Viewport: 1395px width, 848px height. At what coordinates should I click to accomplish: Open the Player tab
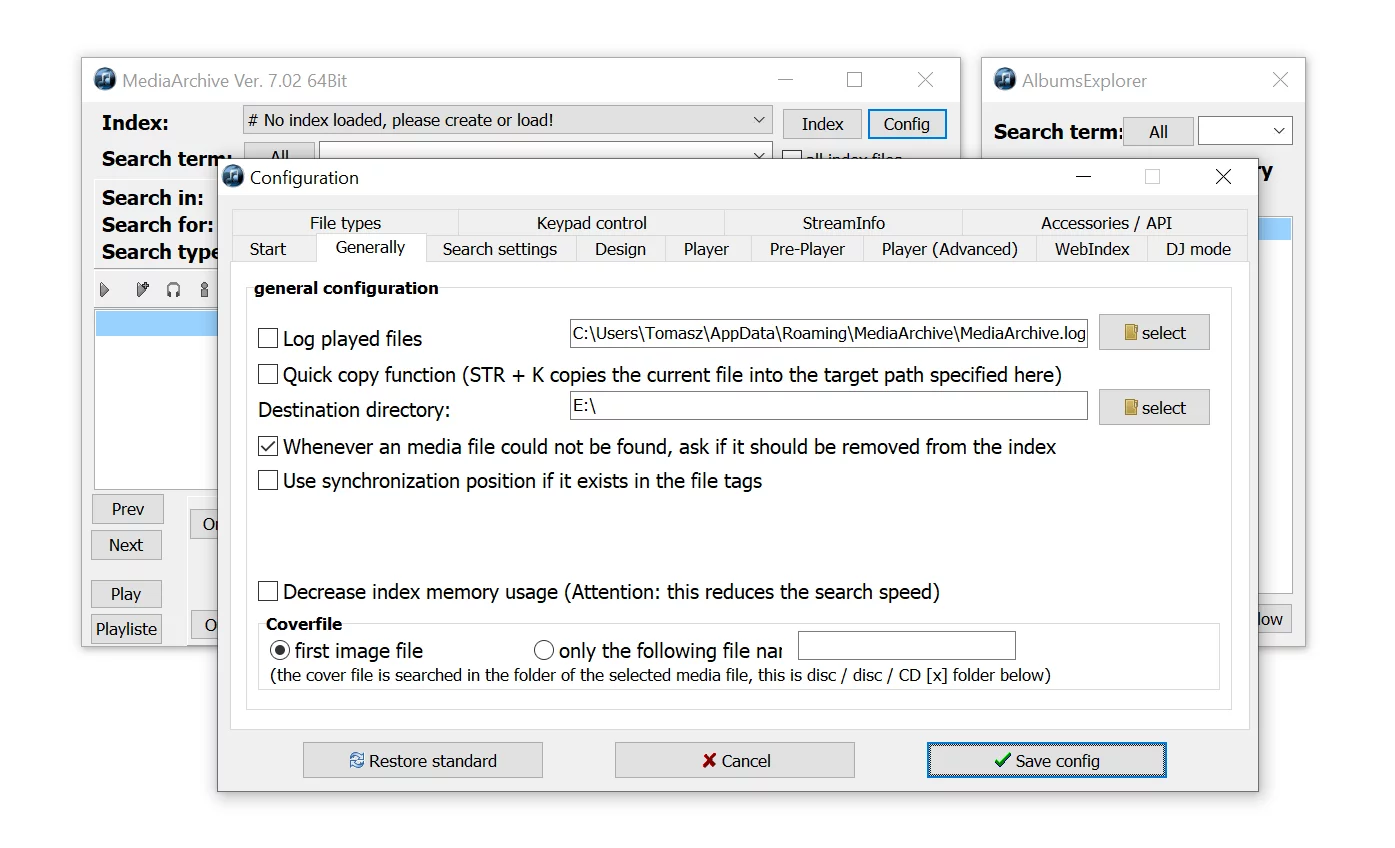[706, 249]
